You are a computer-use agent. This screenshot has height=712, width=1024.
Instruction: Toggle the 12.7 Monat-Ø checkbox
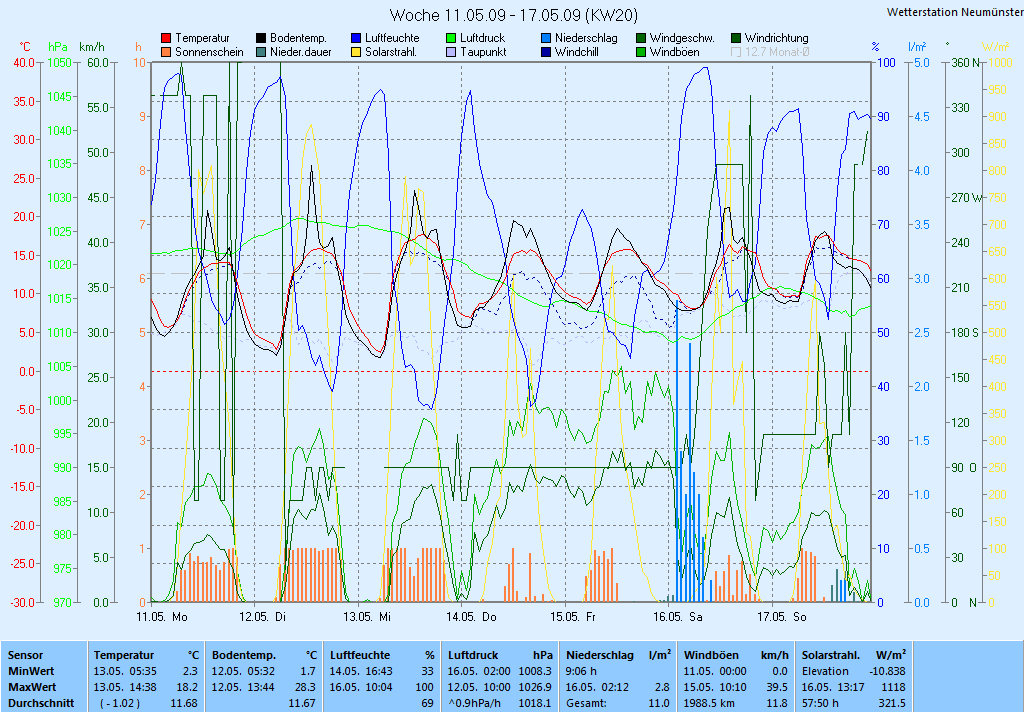pyautogui.click(x=736, y=52)
